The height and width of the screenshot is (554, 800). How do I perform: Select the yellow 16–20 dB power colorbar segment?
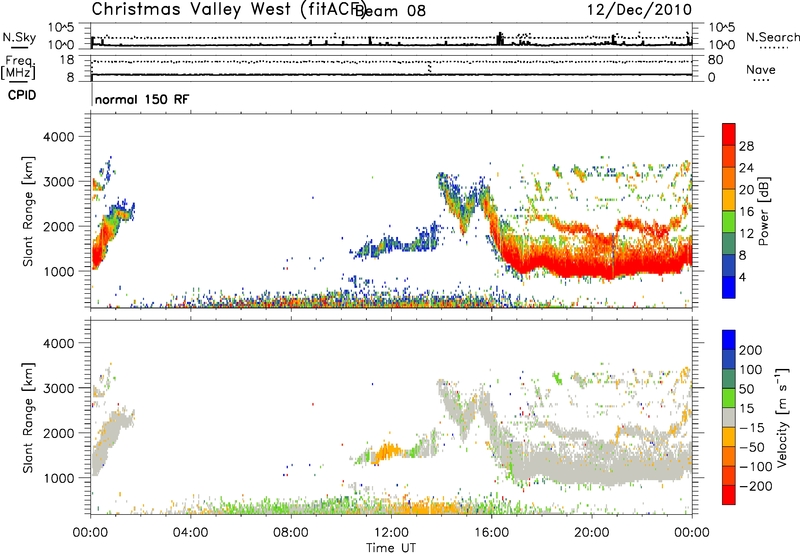pyautogui.click(x=729, y=200)
